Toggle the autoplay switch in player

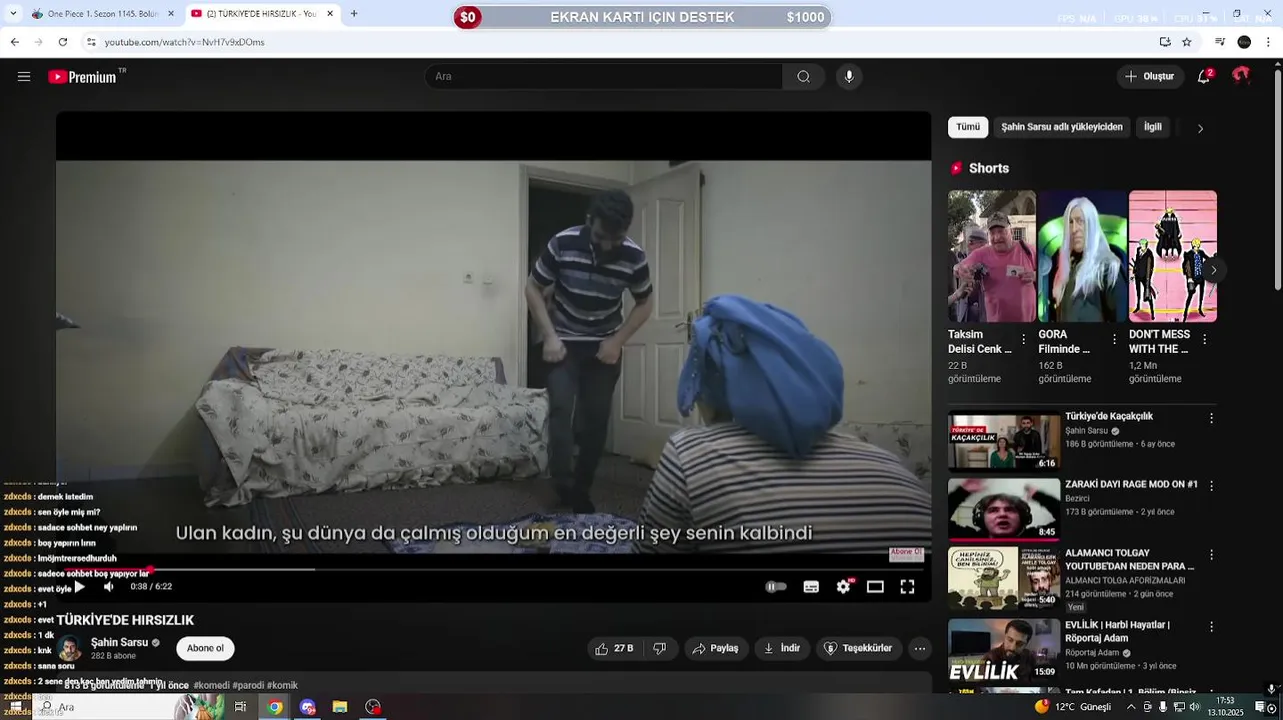click(x=776, y=587)
